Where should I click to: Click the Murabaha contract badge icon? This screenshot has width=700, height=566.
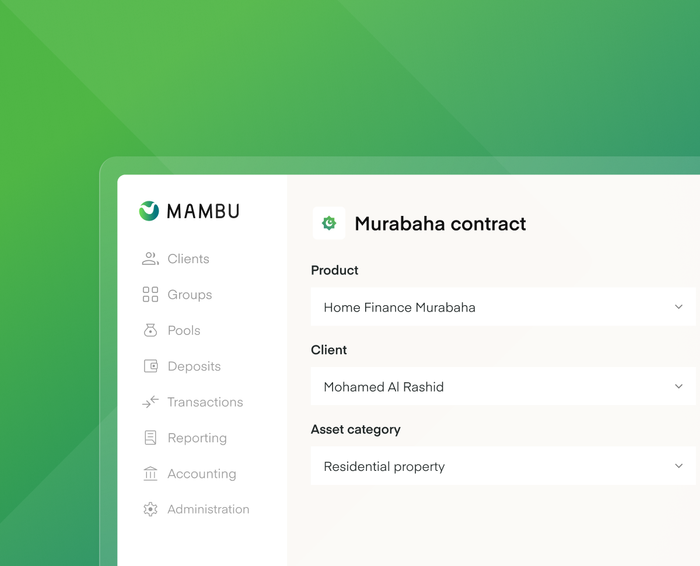[329, 223]
